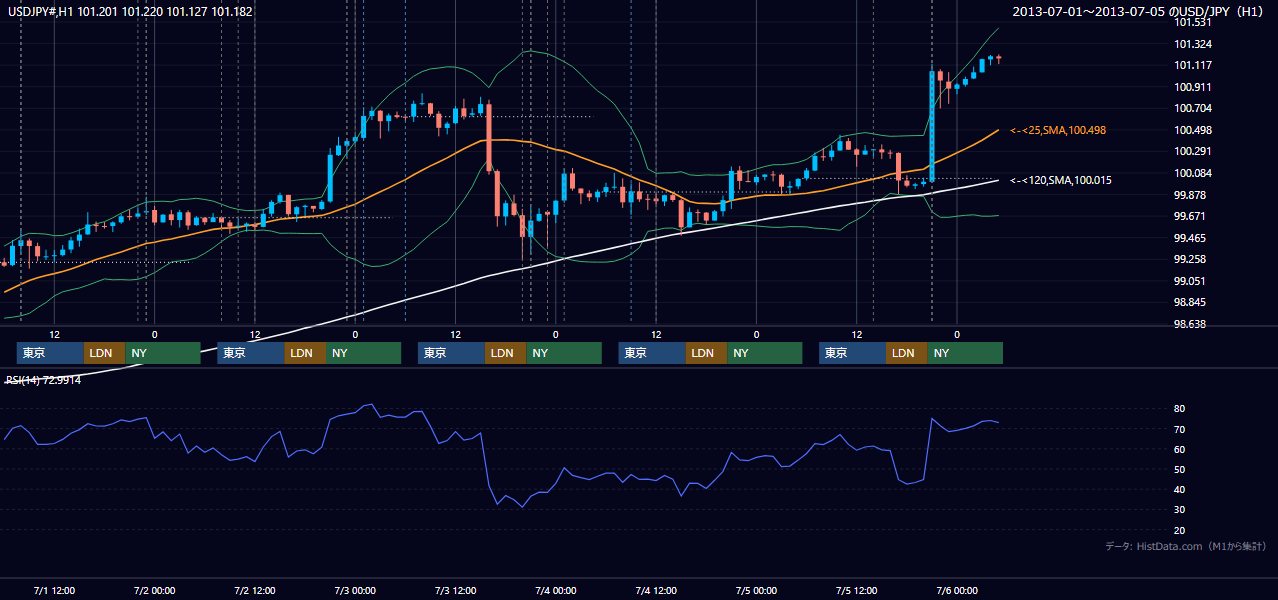Click price axis value 101.531

coord(1192,22)
